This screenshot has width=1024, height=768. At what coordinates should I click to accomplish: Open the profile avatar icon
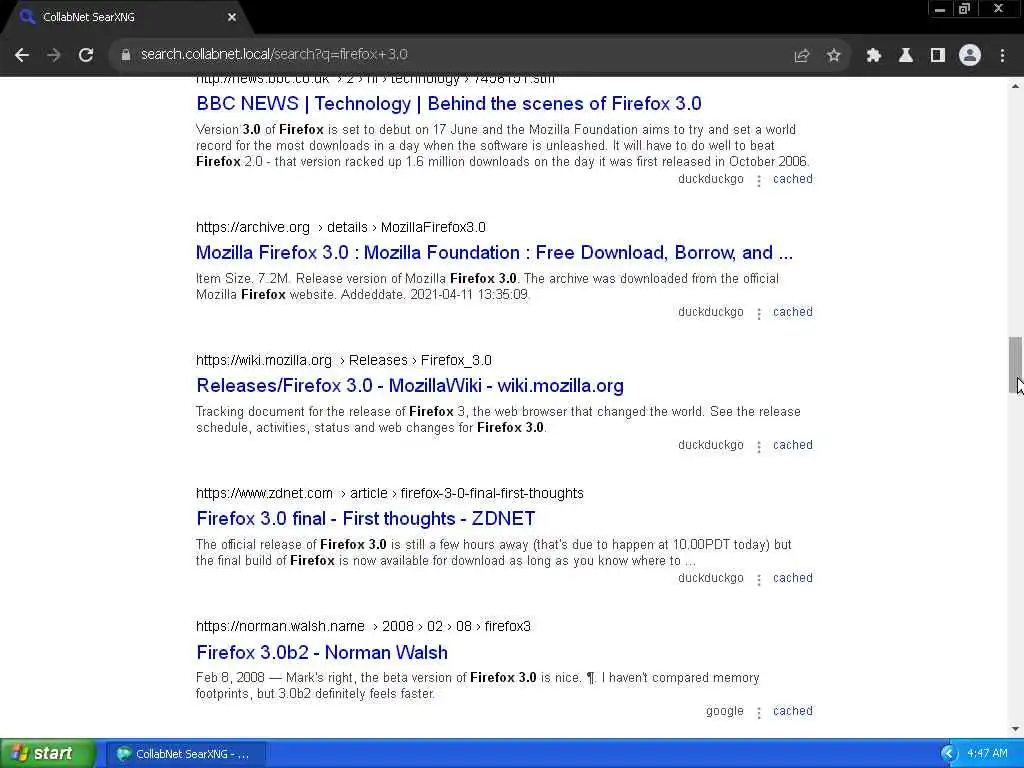pos(970,56)
